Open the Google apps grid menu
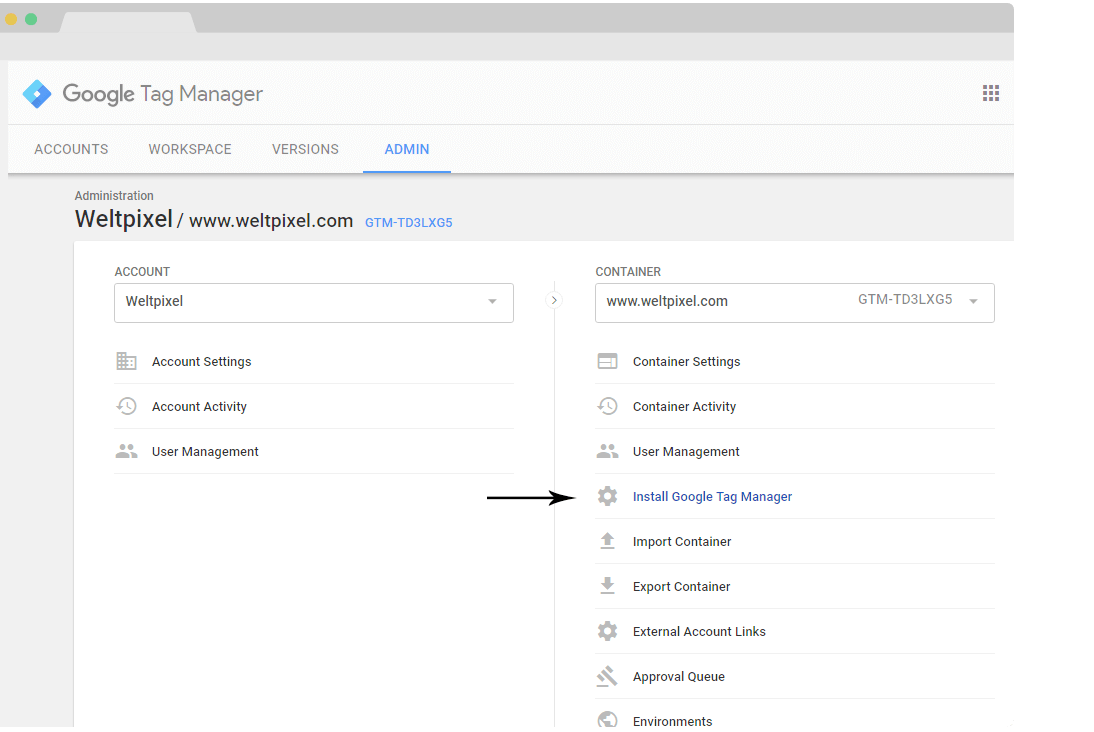This screenshot has width=1094, height=732. [991, 92]
